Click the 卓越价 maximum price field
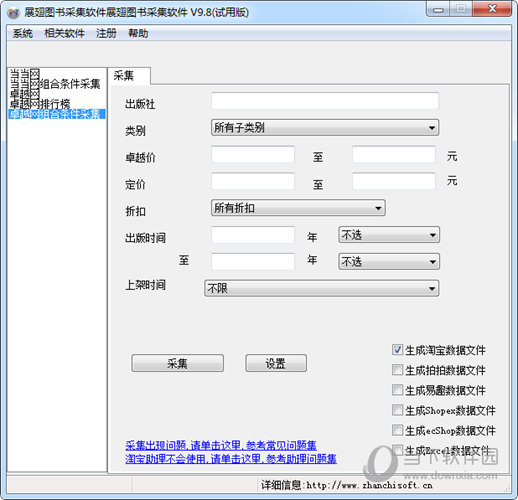518x500 pixels. click(x=394, y=154)
